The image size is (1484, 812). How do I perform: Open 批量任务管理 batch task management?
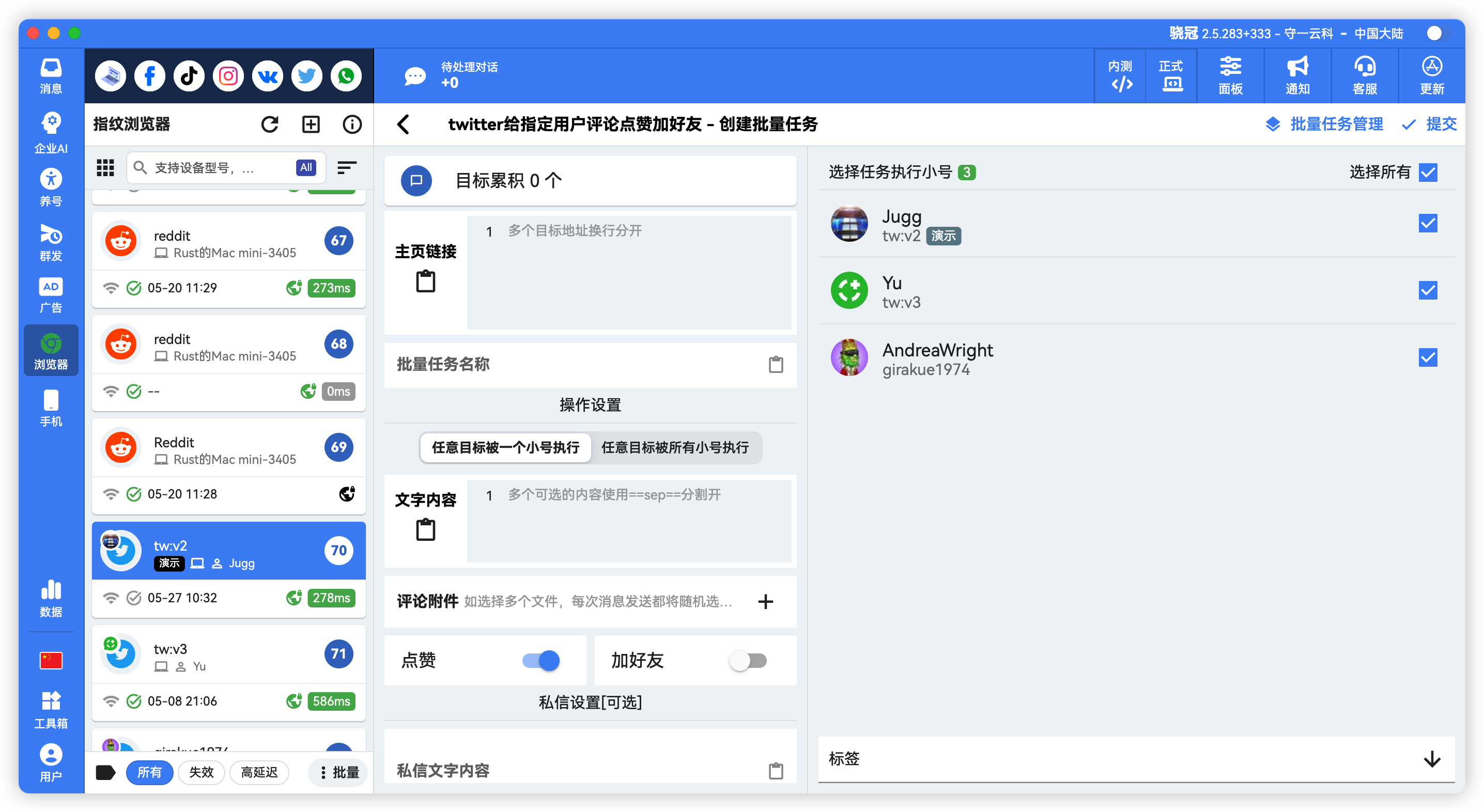[x=1324, y=124]
